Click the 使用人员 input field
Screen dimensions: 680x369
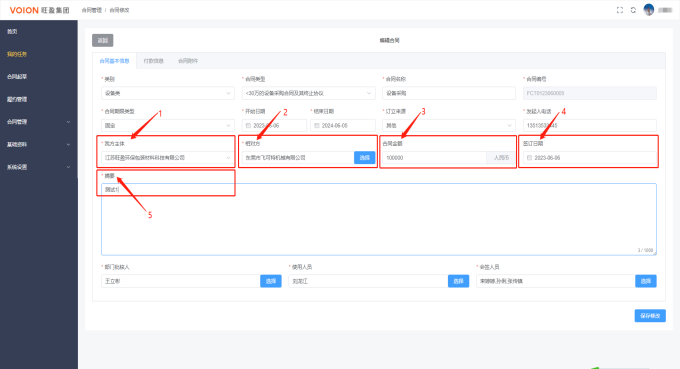[x=368, y=281]
